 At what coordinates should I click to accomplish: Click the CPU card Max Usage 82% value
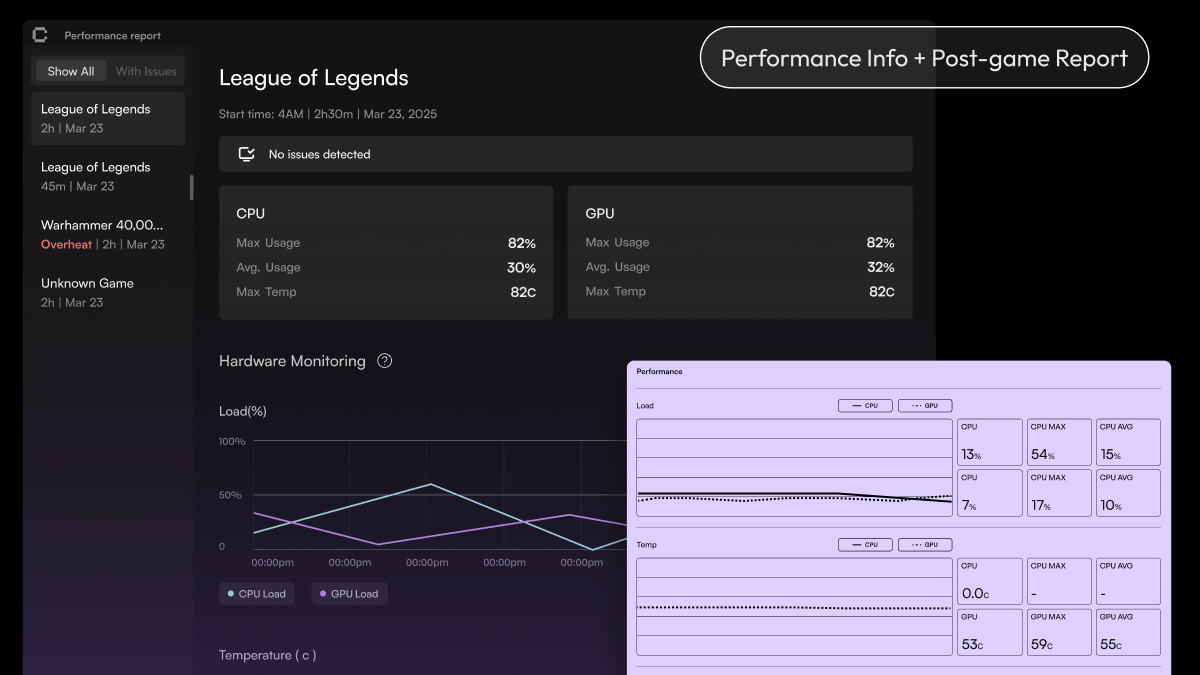point(521,243)
